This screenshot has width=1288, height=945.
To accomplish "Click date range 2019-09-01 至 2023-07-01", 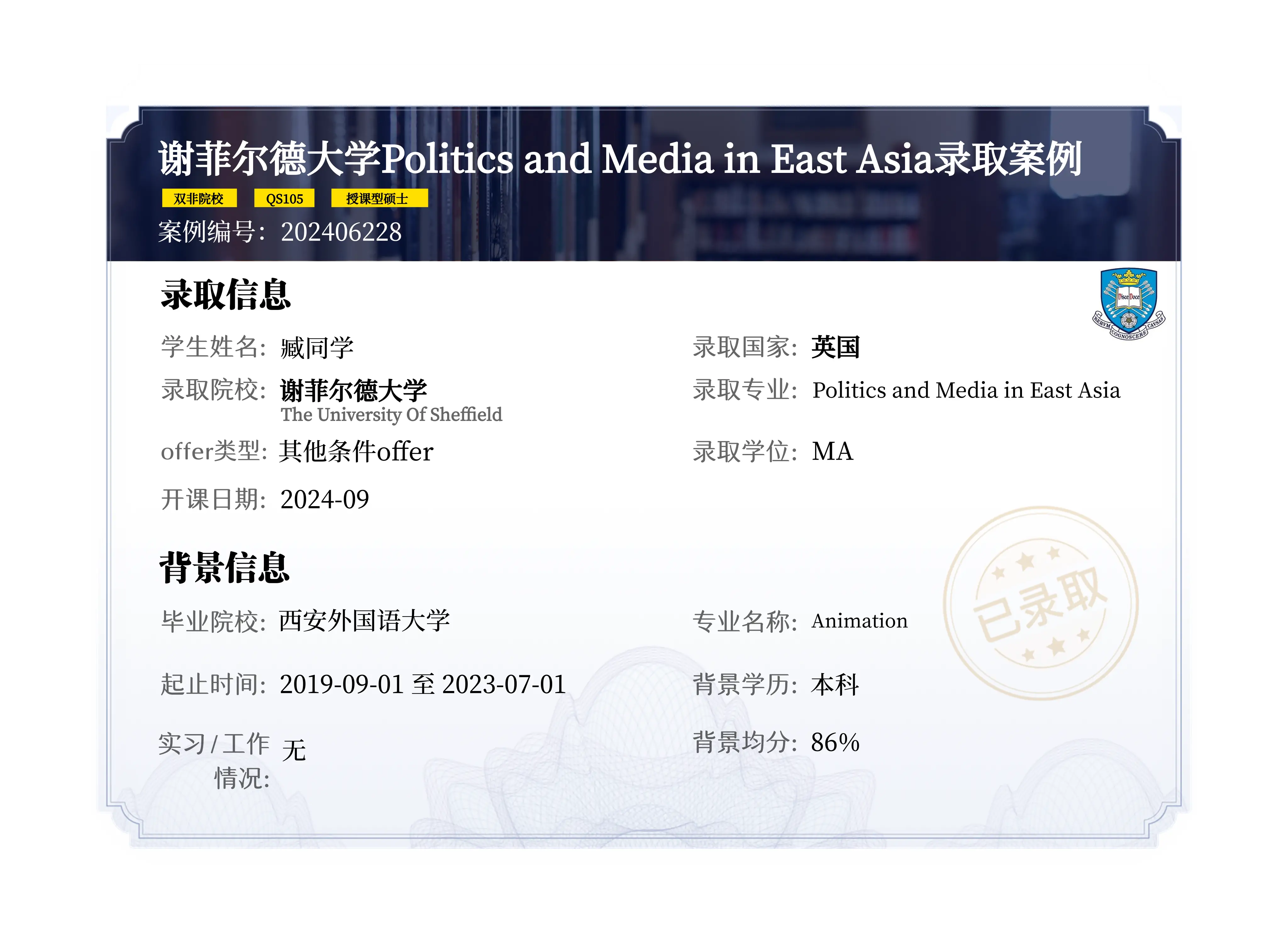I will click(423, 685).
